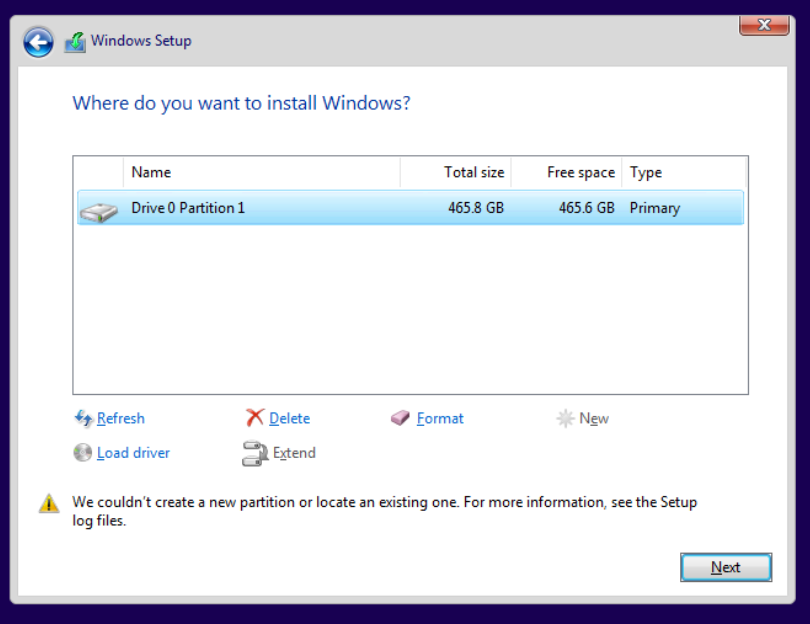Open the Delete partition link
Image resolution: width=810 pixels, height=624 pixels.
click(x=289, y=418)
